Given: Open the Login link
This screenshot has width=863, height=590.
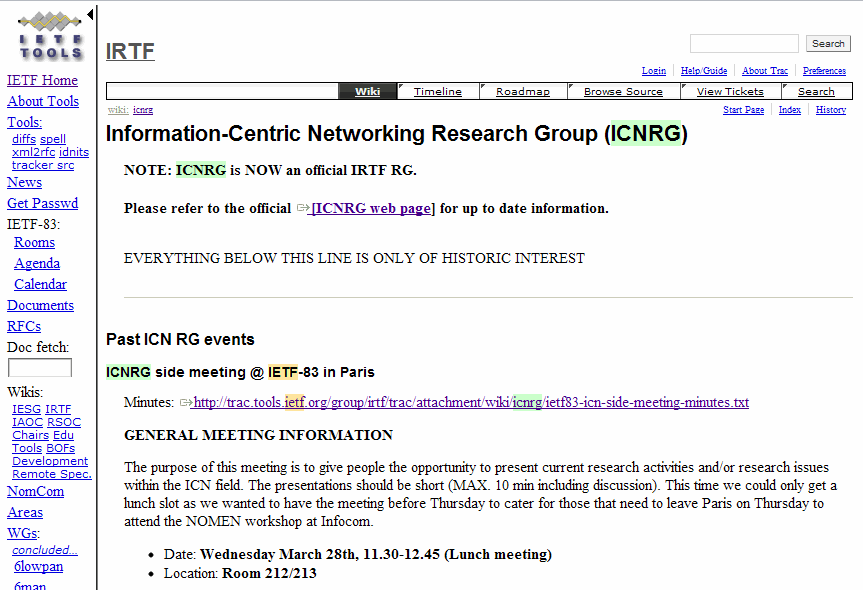Looking at the screenshot, I should (x=654, y=71).
